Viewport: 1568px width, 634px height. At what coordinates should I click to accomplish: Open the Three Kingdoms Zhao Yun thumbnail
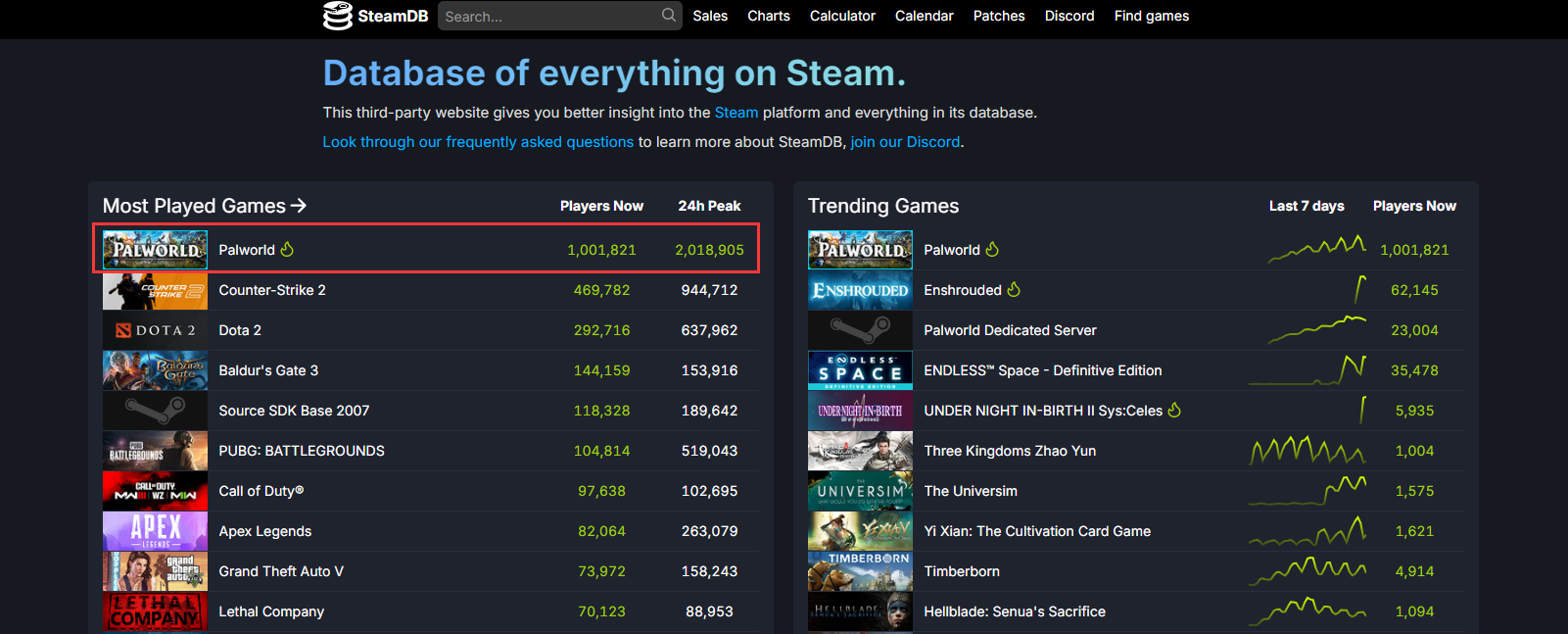[860, 451]
